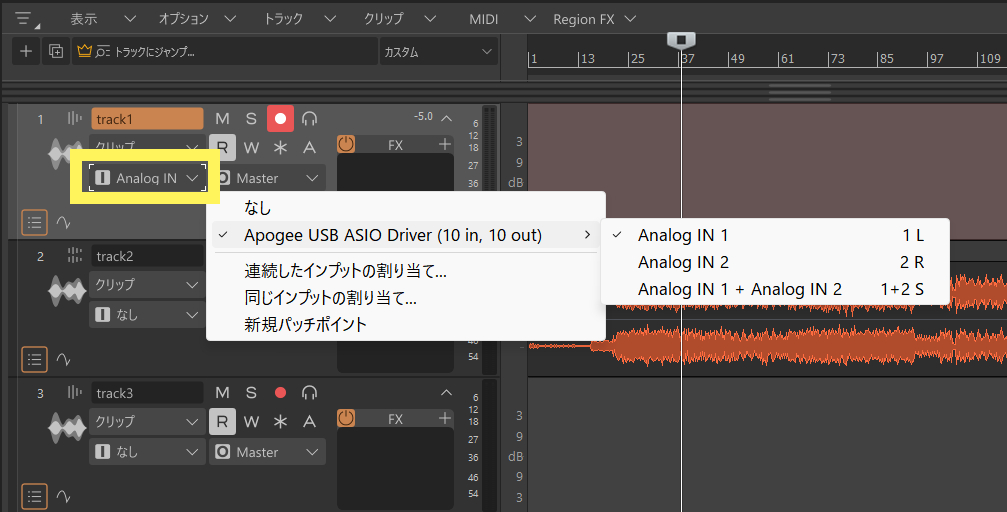Open the MIDI menu

click(502, 19)
